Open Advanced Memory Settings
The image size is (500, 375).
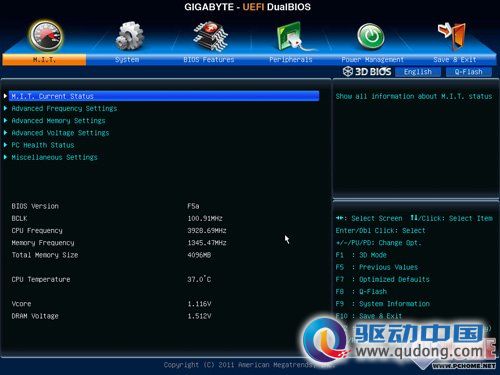(x=58, y=121)
